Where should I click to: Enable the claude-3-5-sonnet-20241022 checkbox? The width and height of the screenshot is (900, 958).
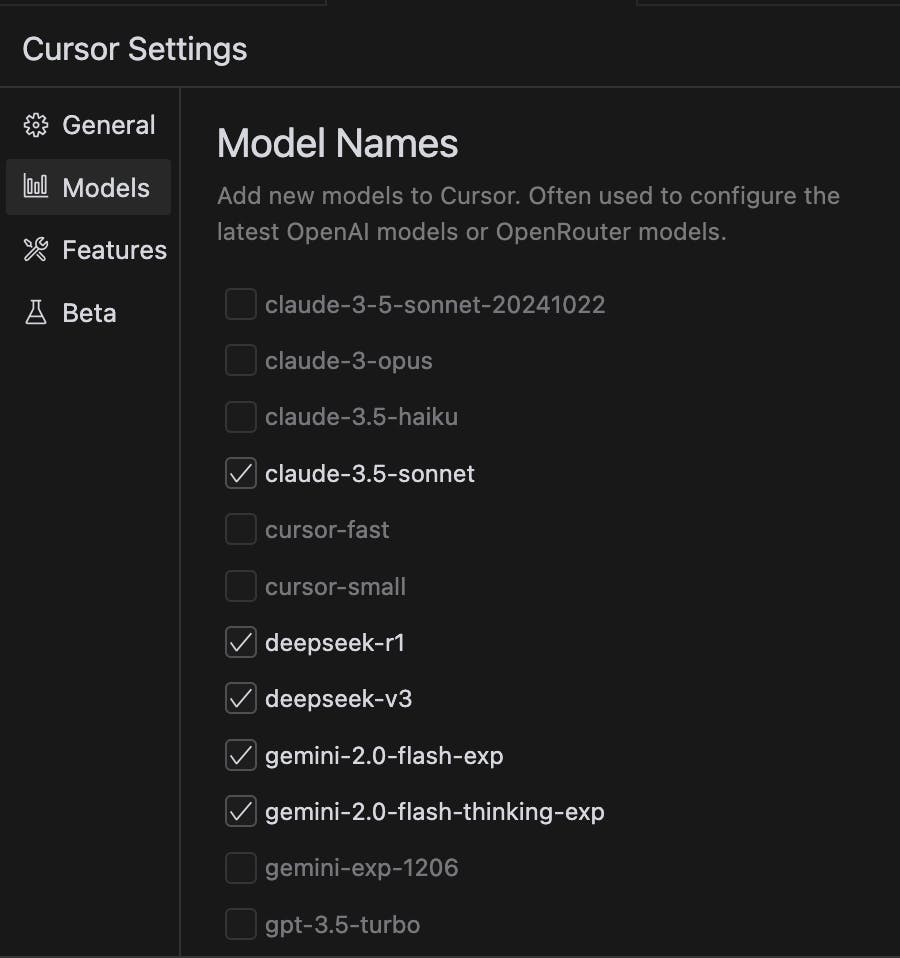tap(240, 304)
